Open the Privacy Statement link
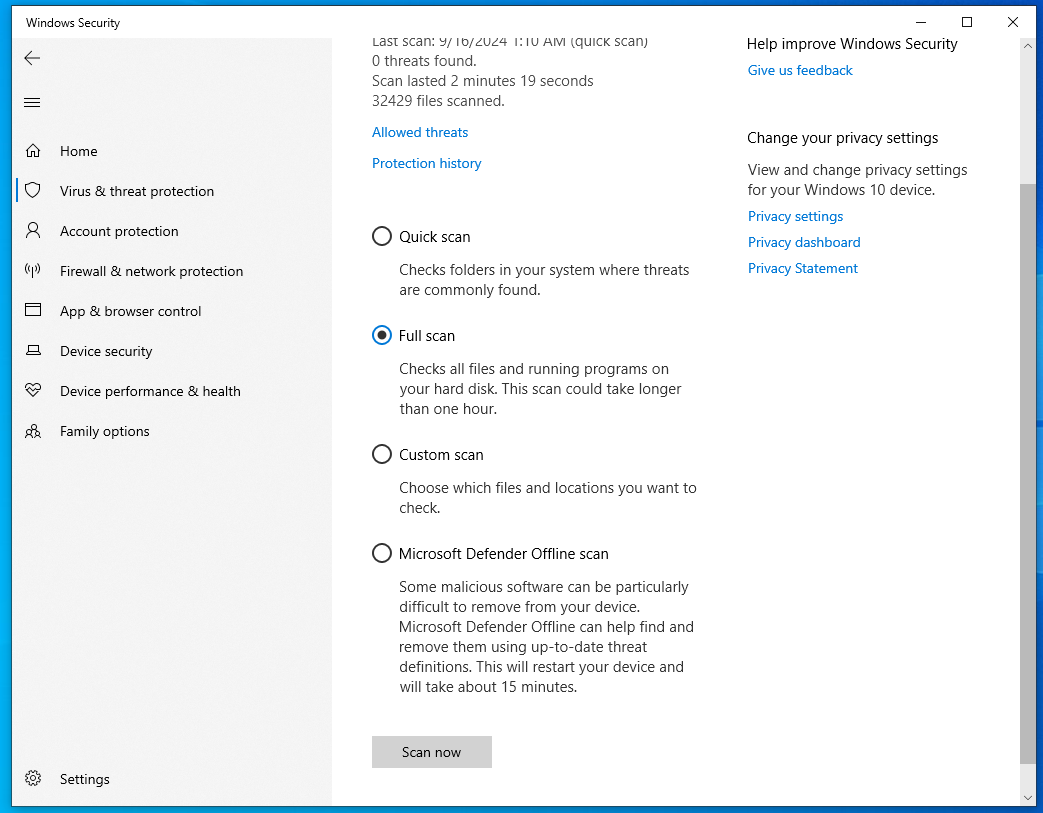 pyautogui.click(x=802, y=268)
